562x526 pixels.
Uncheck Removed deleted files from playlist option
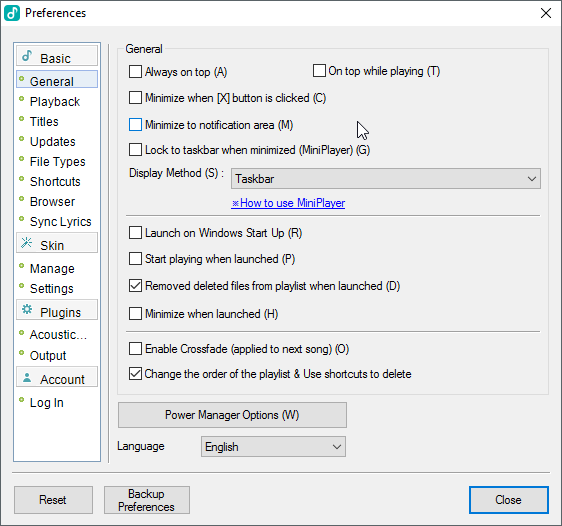[x=135, y=286]
